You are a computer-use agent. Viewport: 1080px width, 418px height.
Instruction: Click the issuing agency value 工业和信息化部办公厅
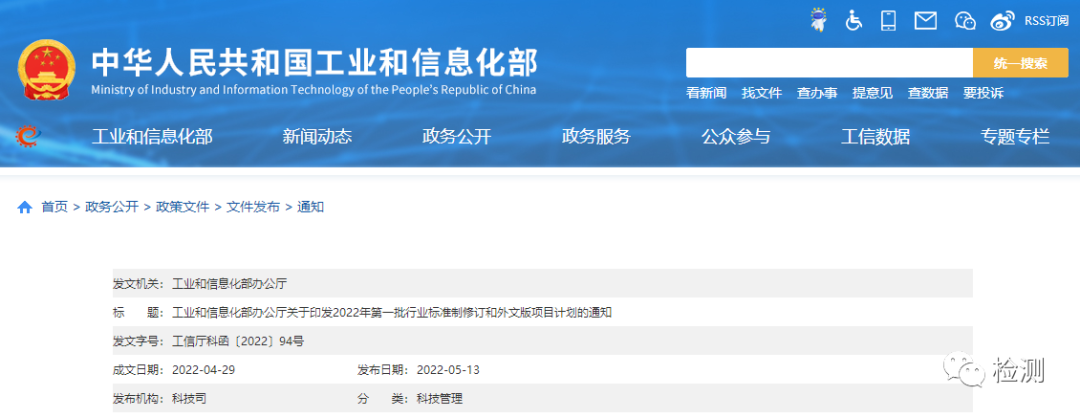(229, 284)
